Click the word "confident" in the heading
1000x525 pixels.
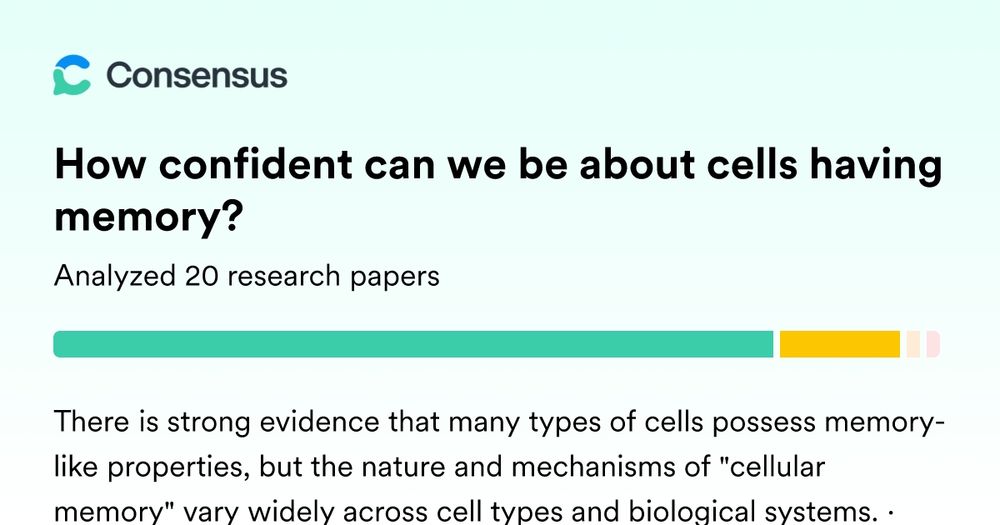(255, 165)
